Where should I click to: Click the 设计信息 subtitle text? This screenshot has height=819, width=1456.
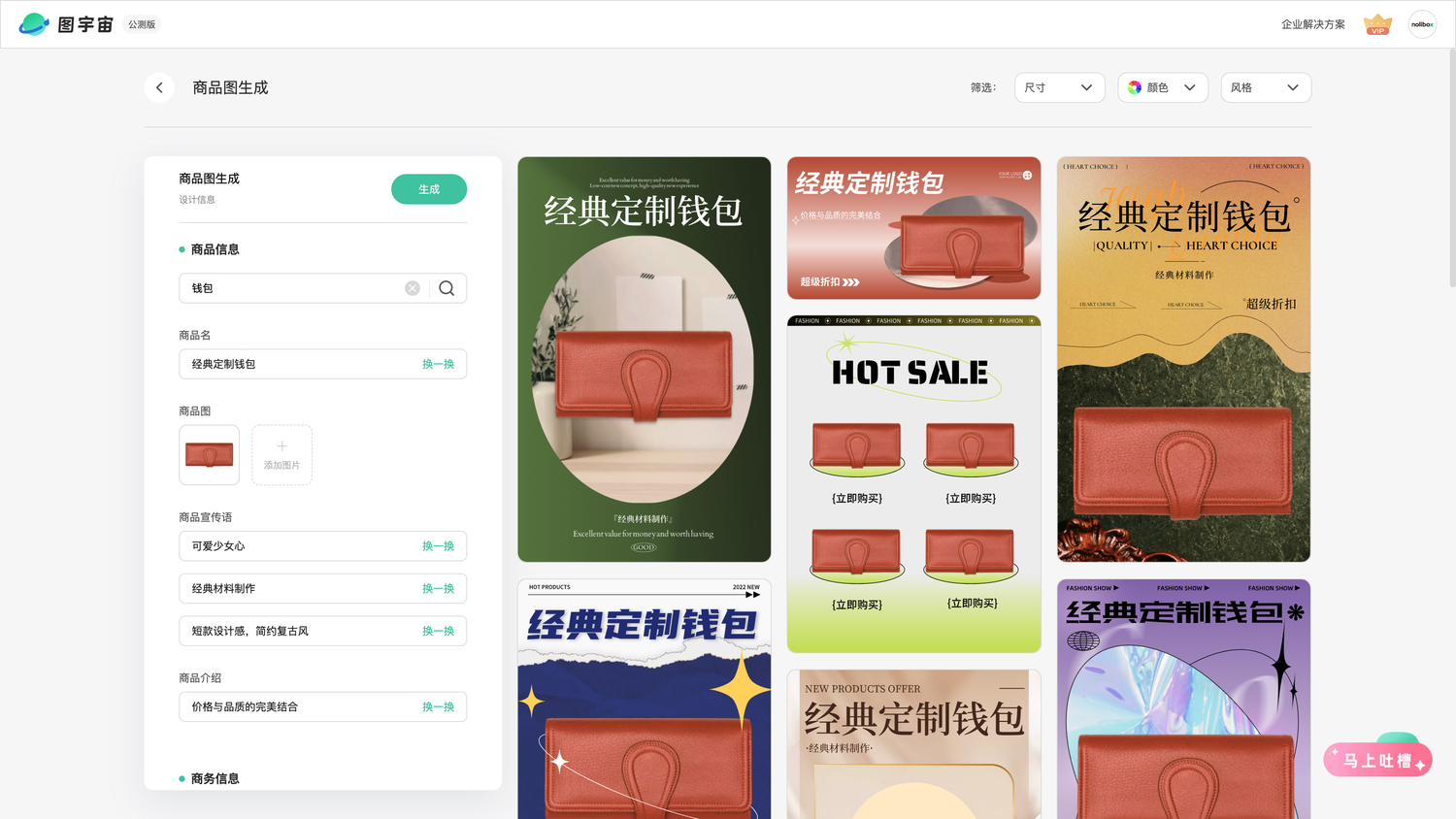pos(197,200)
